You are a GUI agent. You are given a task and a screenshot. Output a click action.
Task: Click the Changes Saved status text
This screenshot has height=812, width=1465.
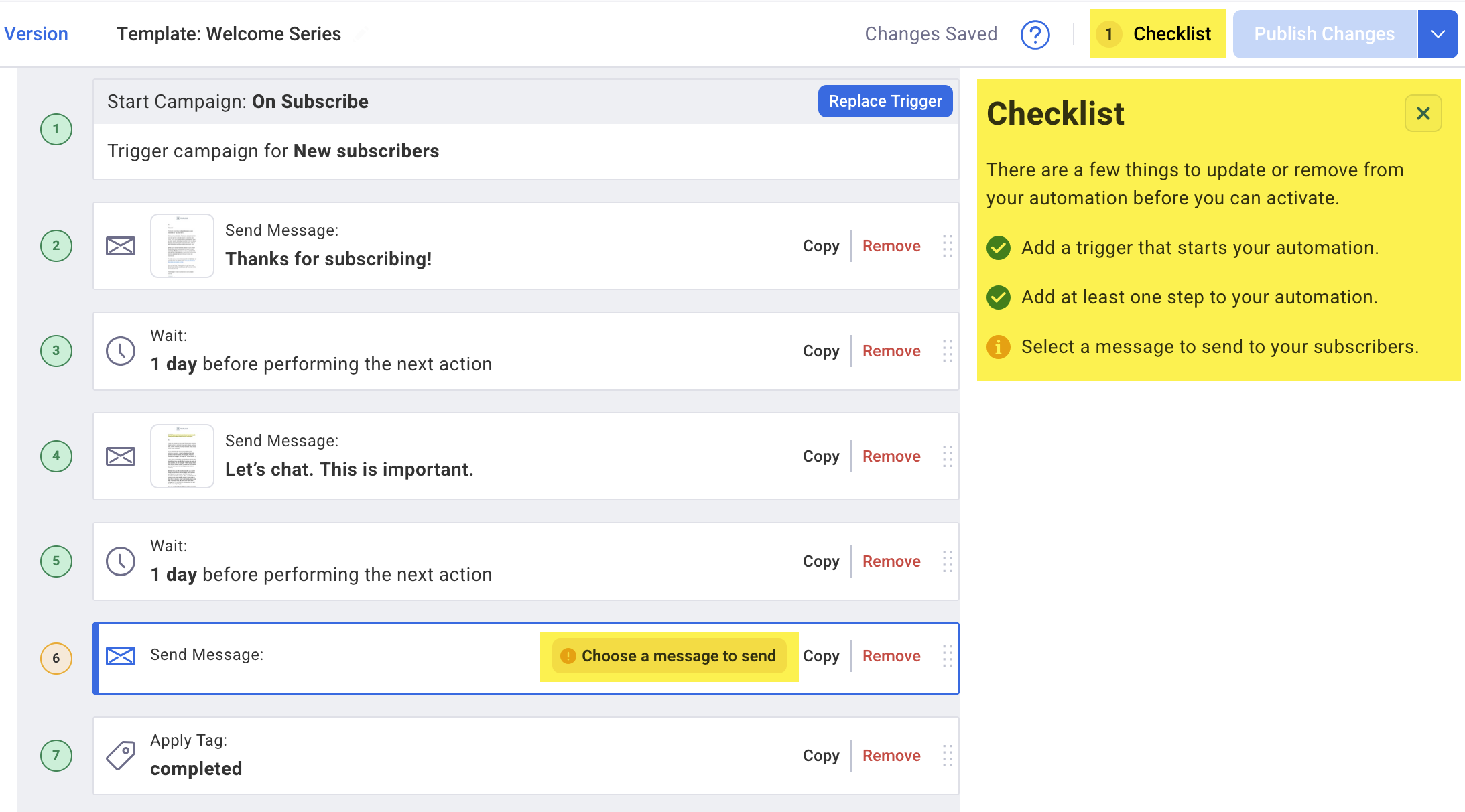point(931,33)
